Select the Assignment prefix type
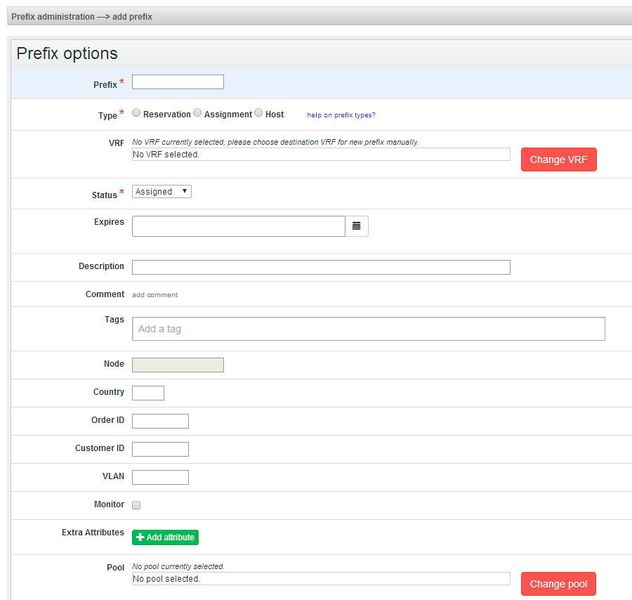 198,114
